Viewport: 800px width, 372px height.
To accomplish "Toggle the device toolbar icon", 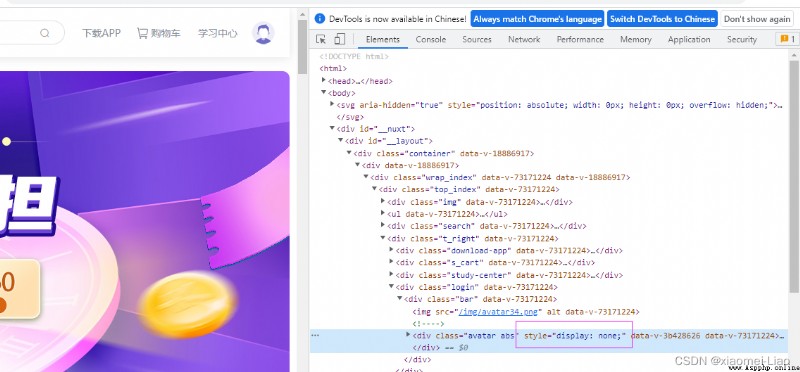I will point(339,39).
